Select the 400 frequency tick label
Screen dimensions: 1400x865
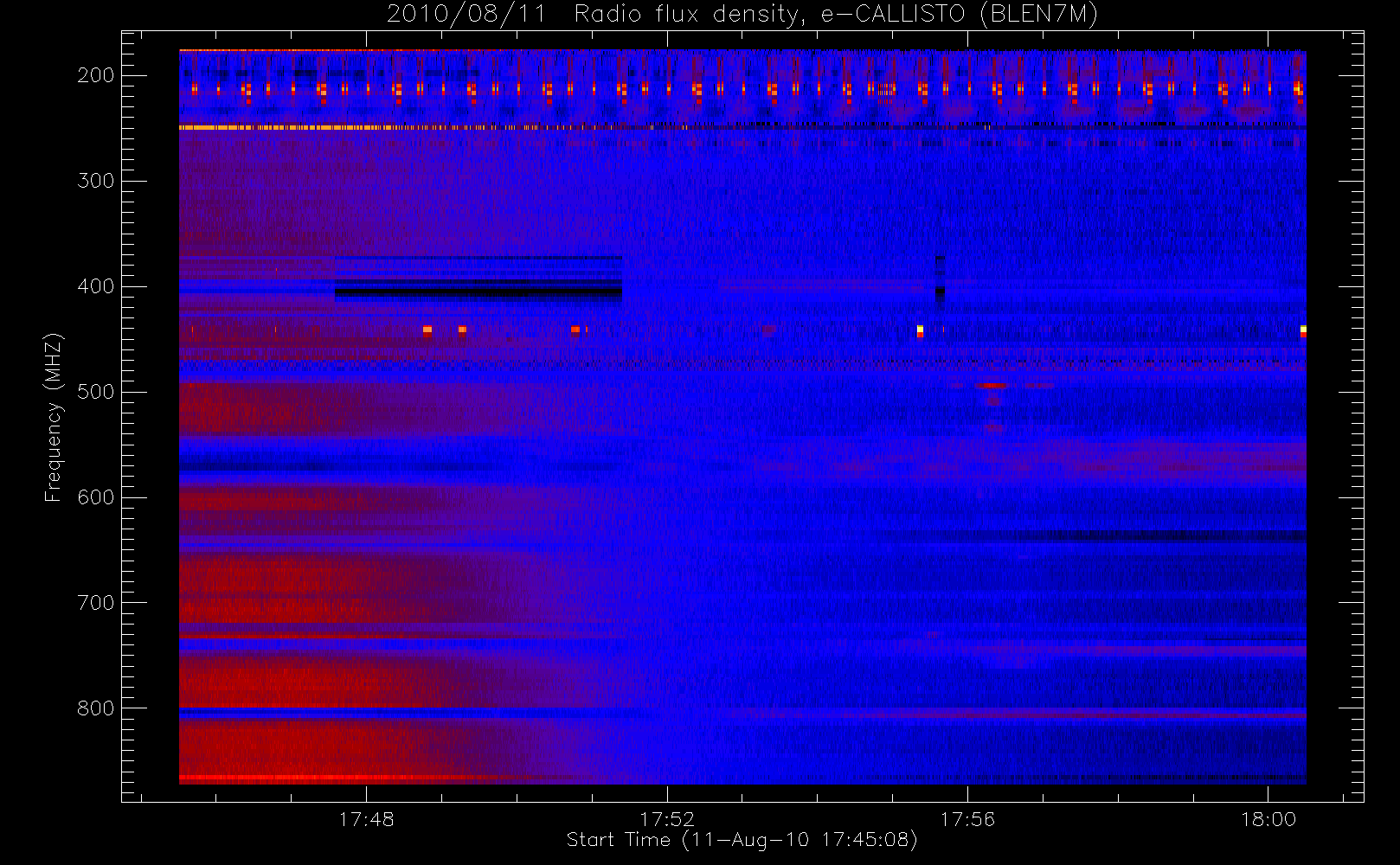96,286
